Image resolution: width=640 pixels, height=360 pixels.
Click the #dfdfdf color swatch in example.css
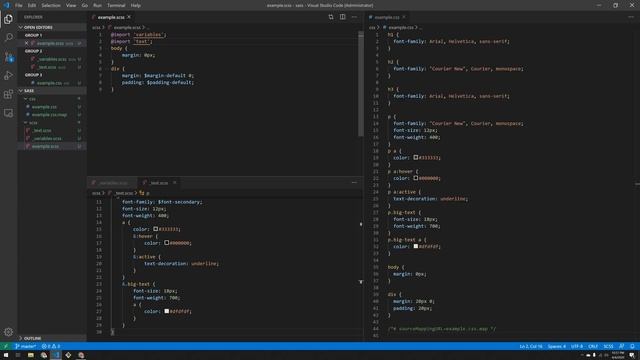(416, 246)
